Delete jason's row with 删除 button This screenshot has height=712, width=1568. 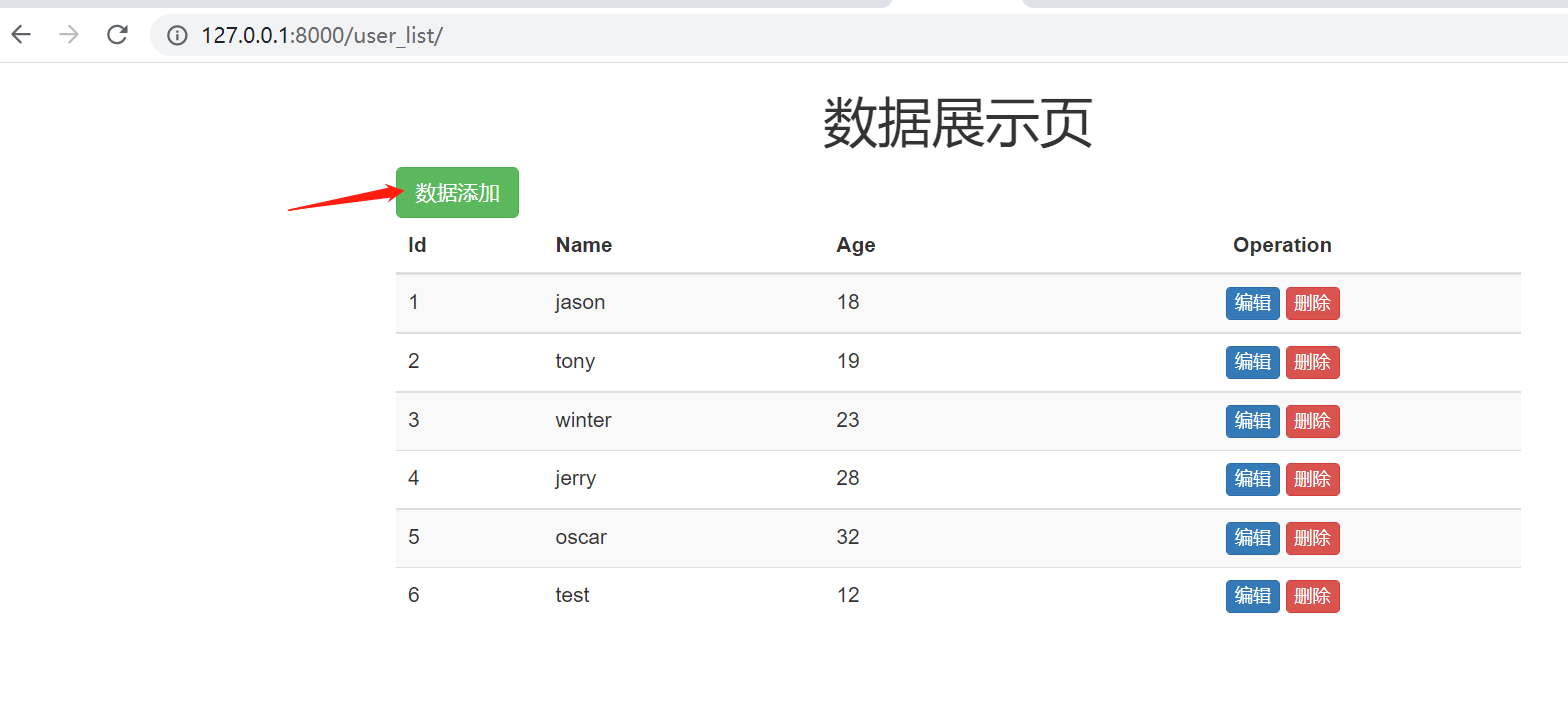pos(1312,303)
